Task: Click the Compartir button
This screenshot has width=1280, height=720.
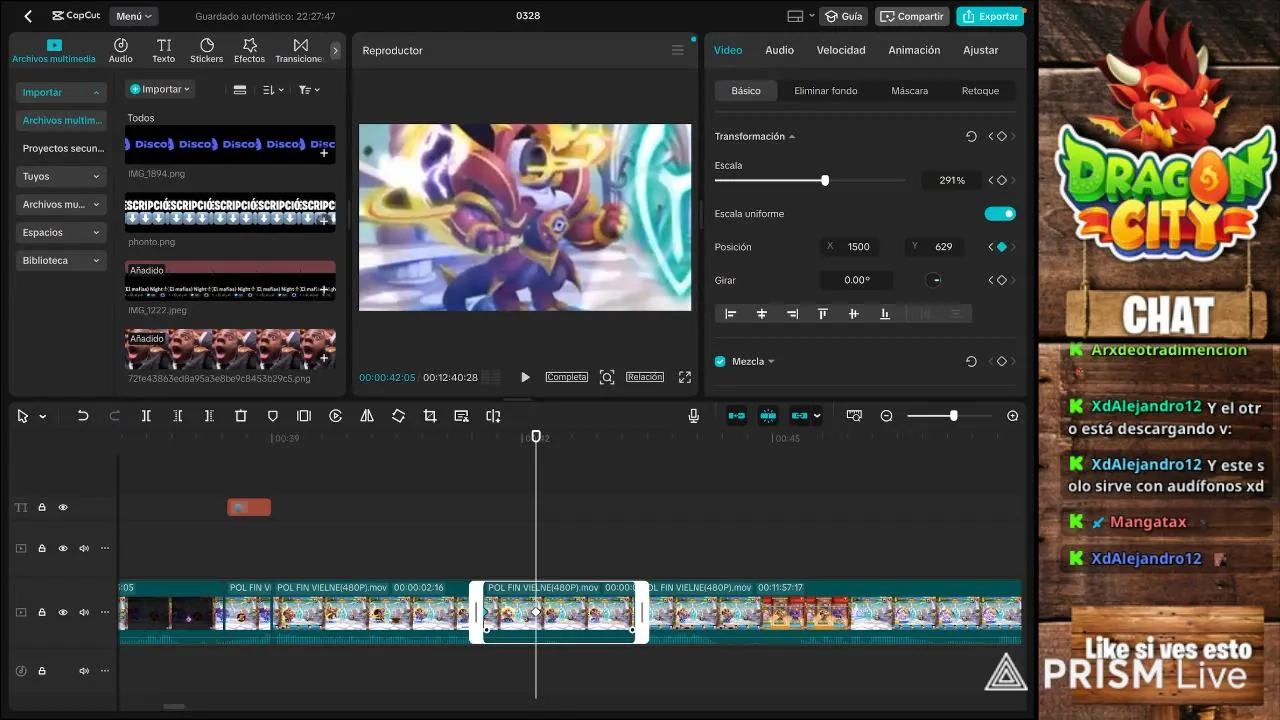Action: pos(912,16)
